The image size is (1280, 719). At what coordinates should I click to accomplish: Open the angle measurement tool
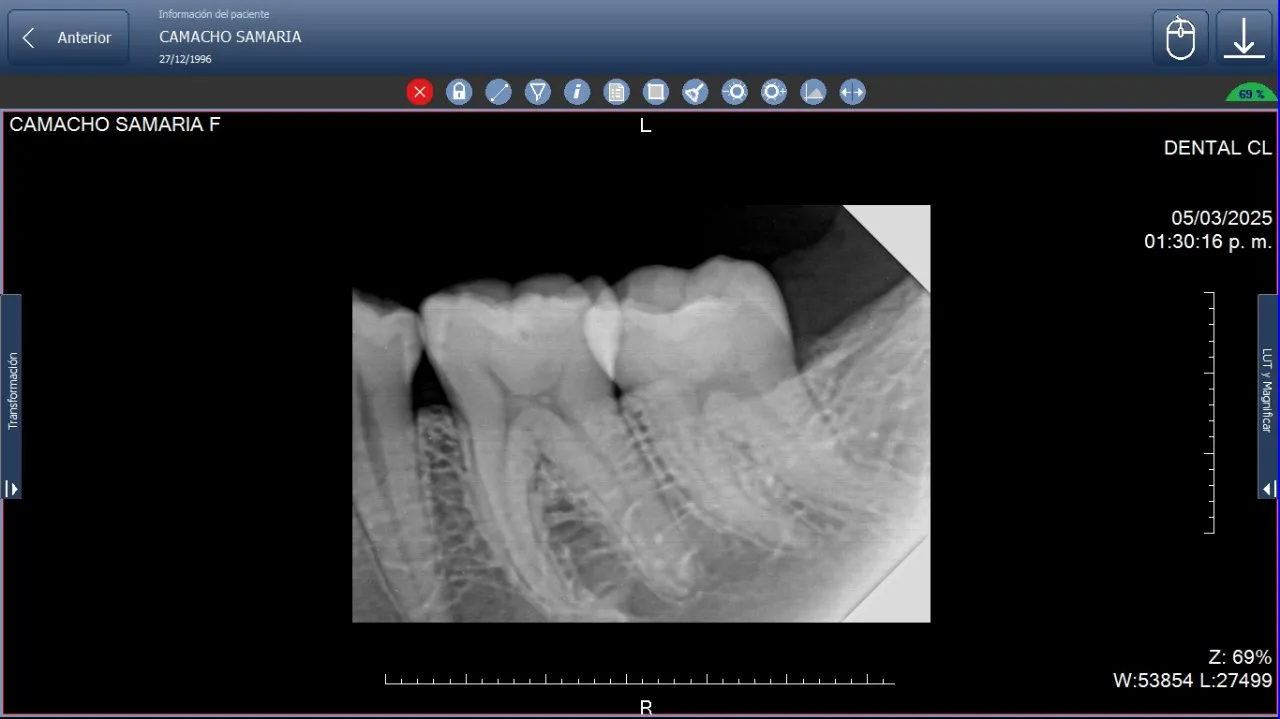(x=538, y=92)
